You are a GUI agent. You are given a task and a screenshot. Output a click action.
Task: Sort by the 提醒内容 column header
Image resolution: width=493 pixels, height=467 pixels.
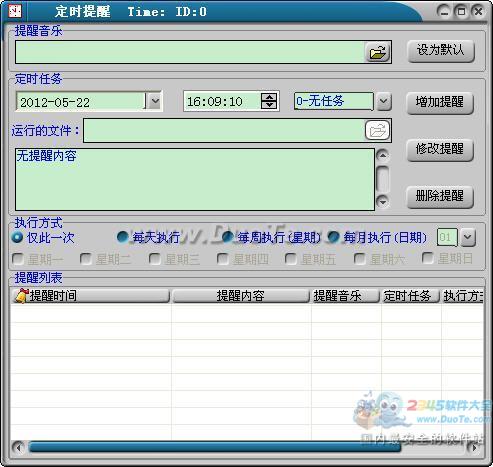pos(241,296)
